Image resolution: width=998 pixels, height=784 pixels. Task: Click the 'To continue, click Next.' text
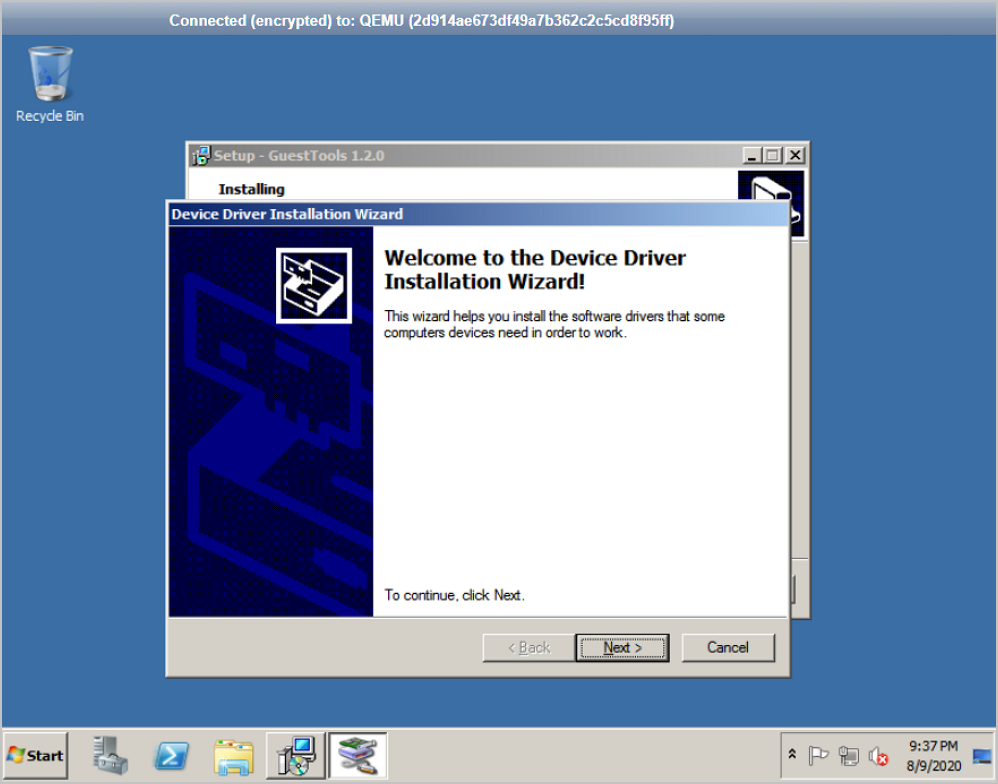pyautogui.click(x=454, y=595)
